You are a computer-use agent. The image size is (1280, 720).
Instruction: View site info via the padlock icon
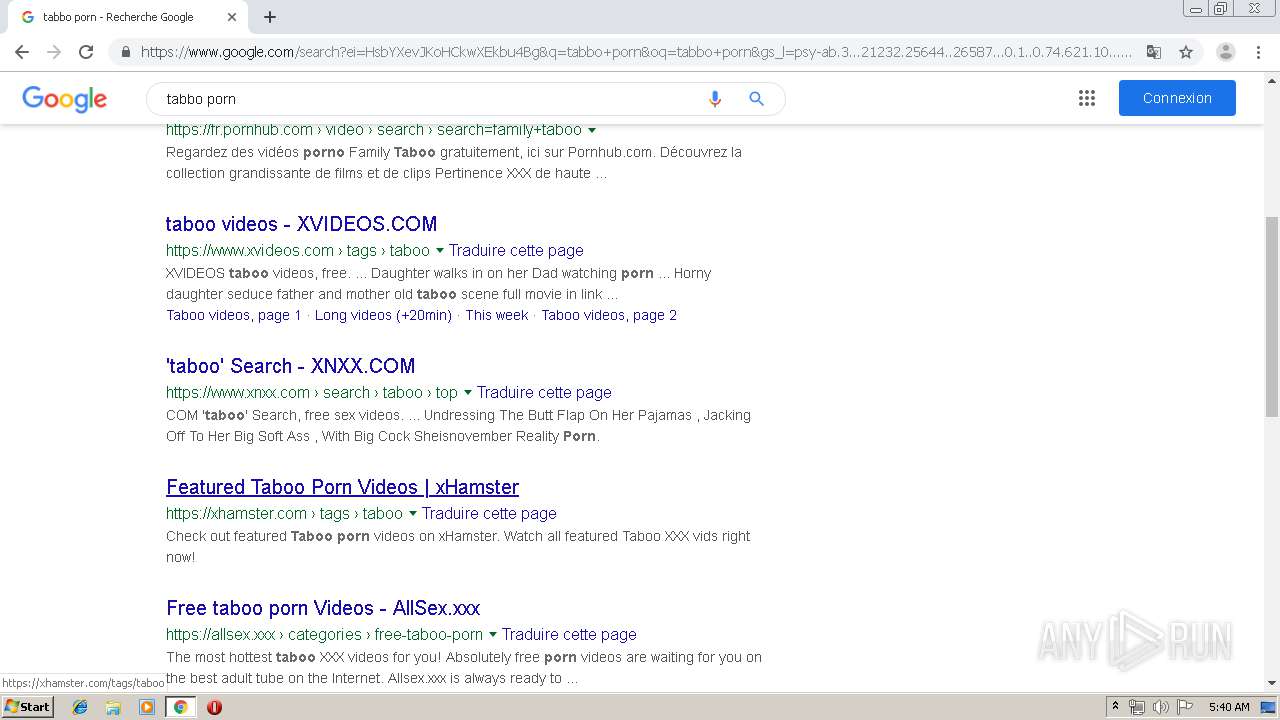(125, 52)
